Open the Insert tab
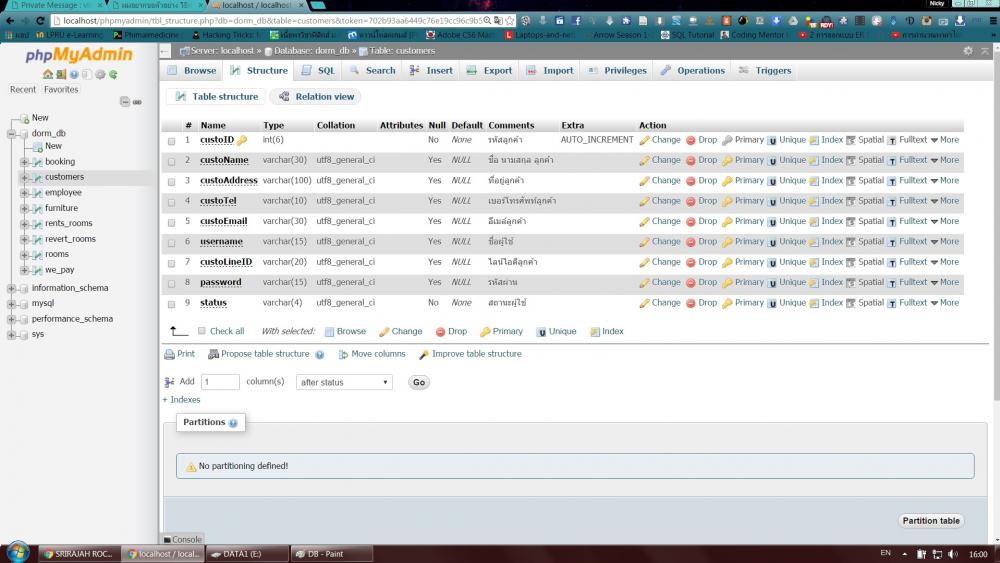Viewport: 1000px width, 563px height. [x=432, y=71]
